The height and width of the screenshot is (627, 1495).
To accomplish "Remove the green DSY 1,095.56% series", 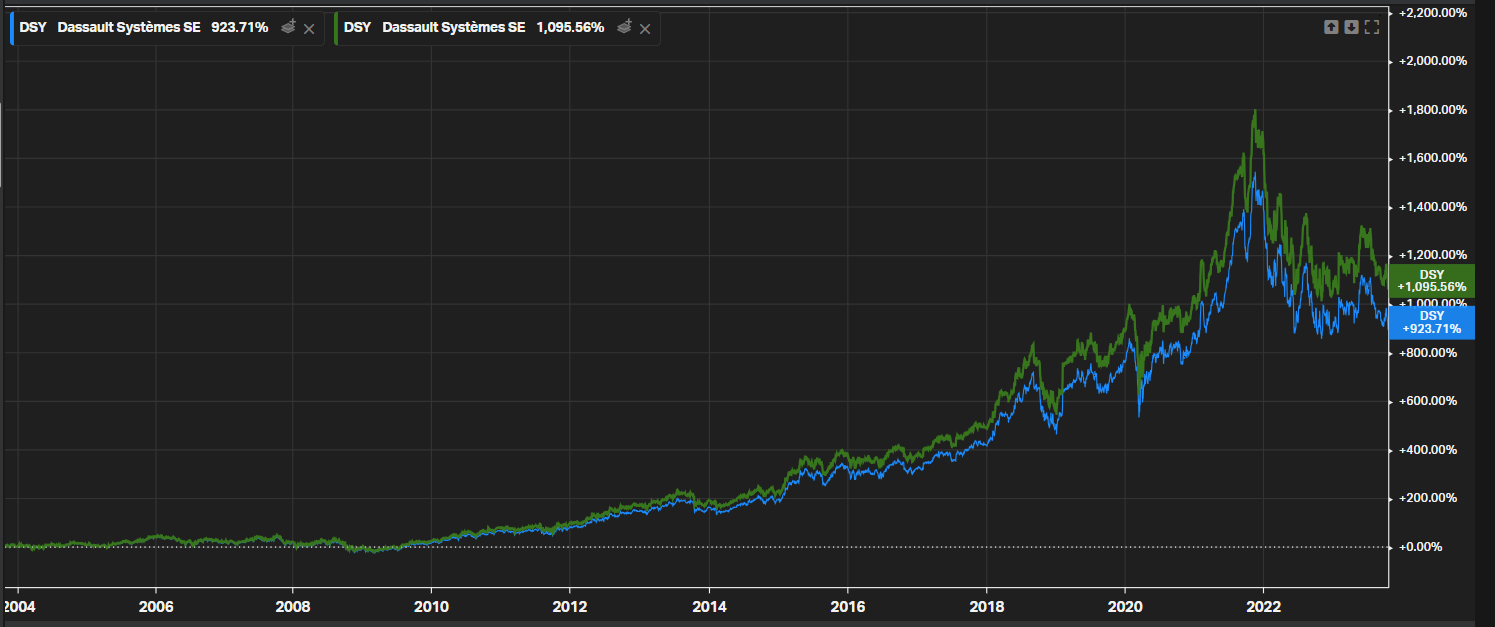I will click(645, 29).
